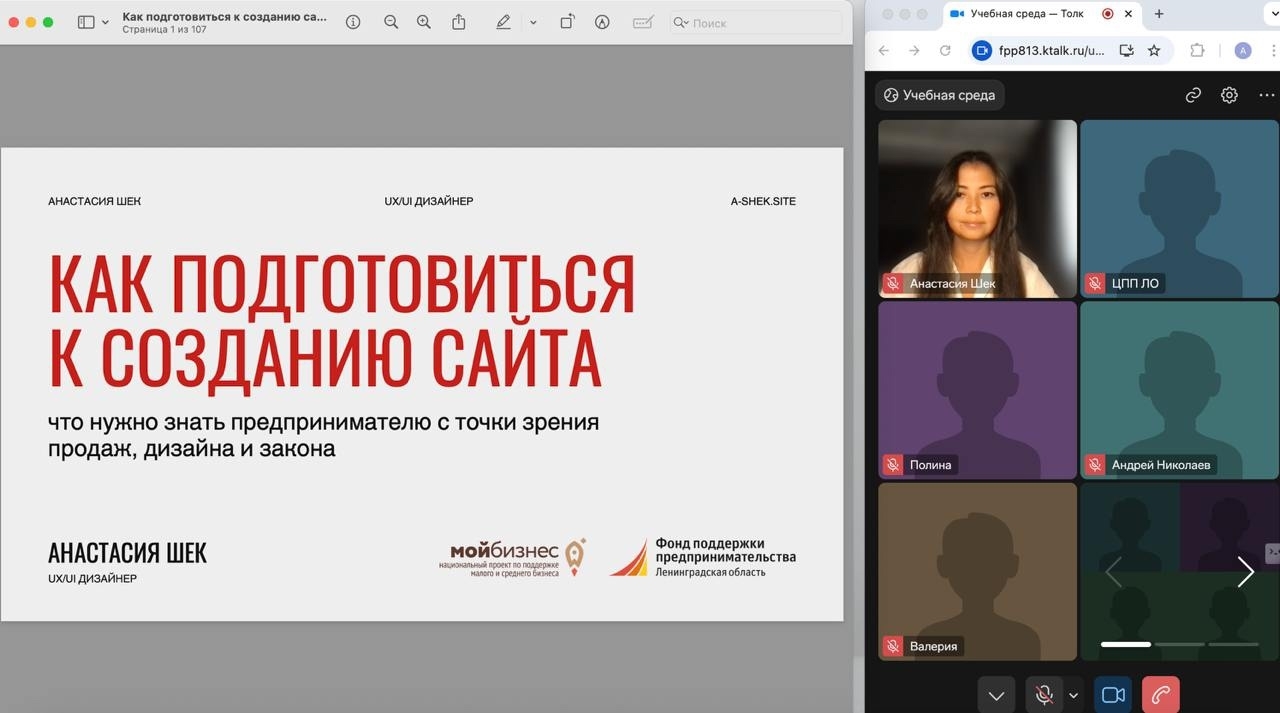This screenshot has height=713, width=1280.
Task: Open a new browser tab
Action: pyautogui.click(x=1159, y=14)
